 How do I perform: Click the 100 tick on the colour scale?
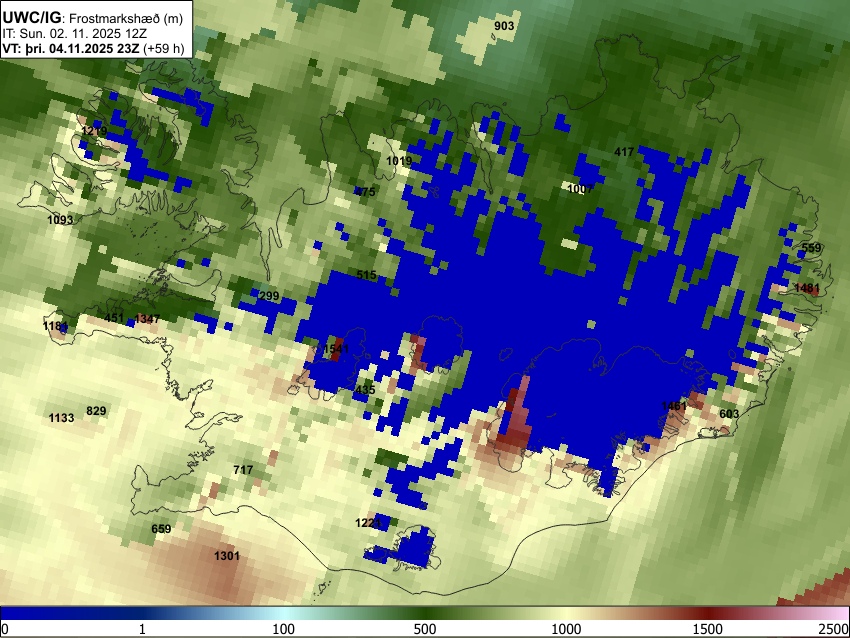click(x=284, y=629)
